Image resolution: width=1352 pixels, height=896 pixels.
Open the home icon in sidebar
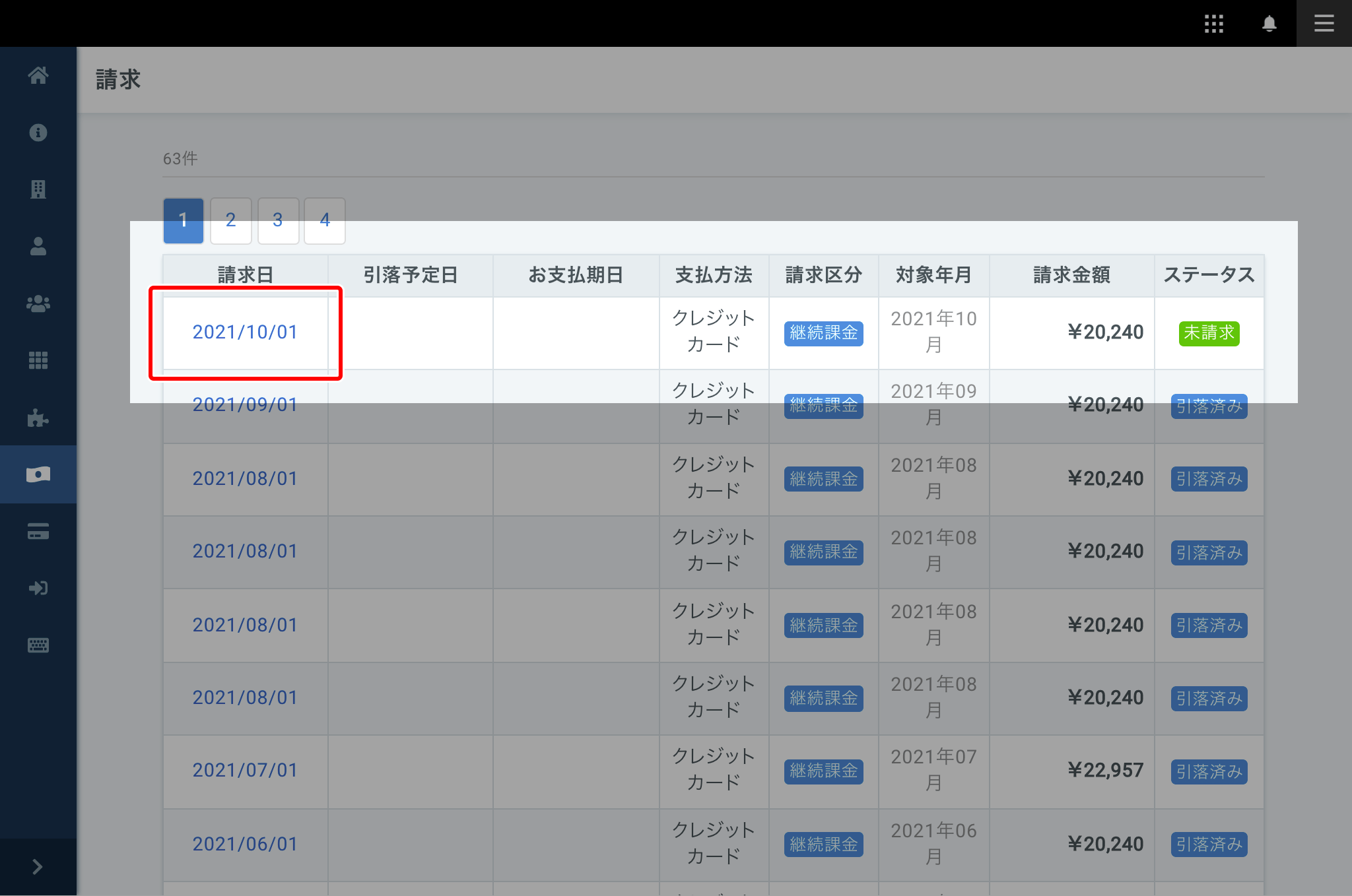(38, 75)
